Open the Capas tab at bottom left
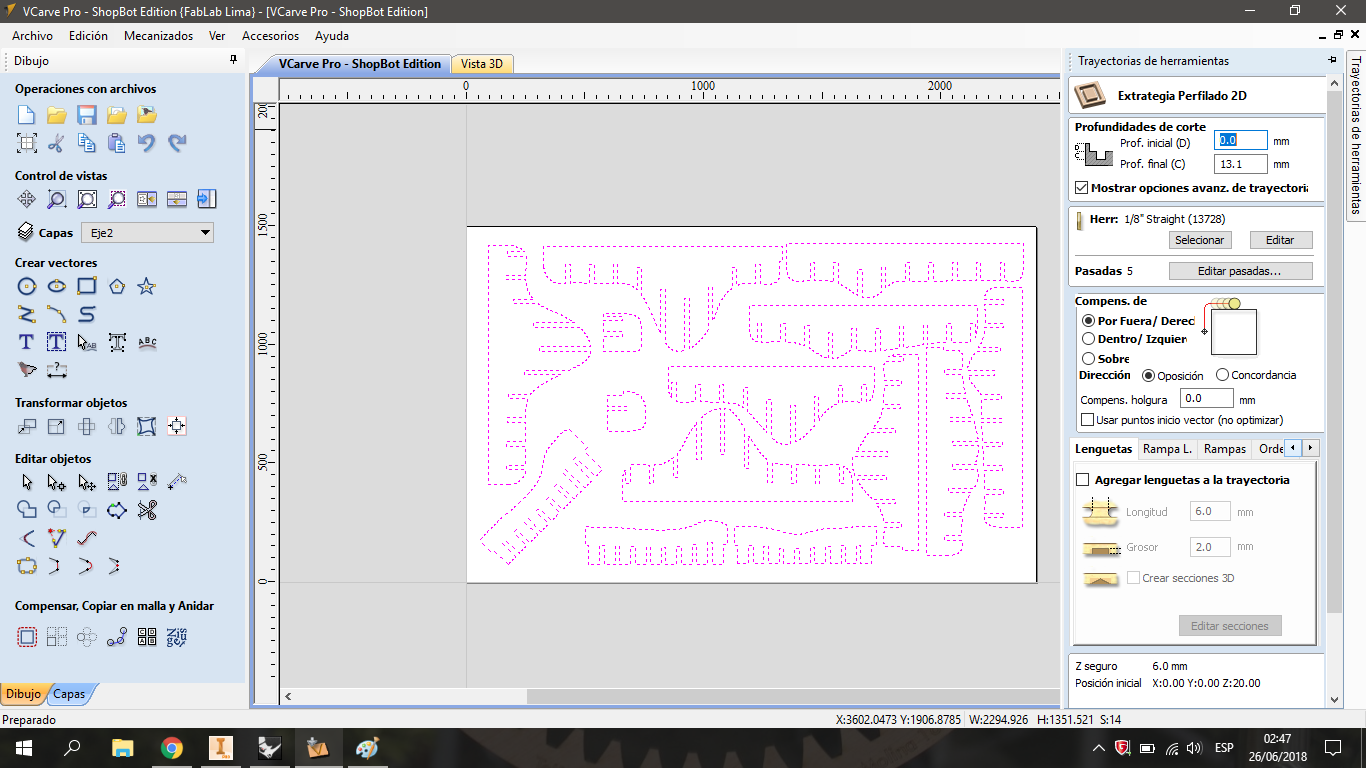Image resolution: width=1366 pixels, height=768 pixels. click(x=69, y=694)
